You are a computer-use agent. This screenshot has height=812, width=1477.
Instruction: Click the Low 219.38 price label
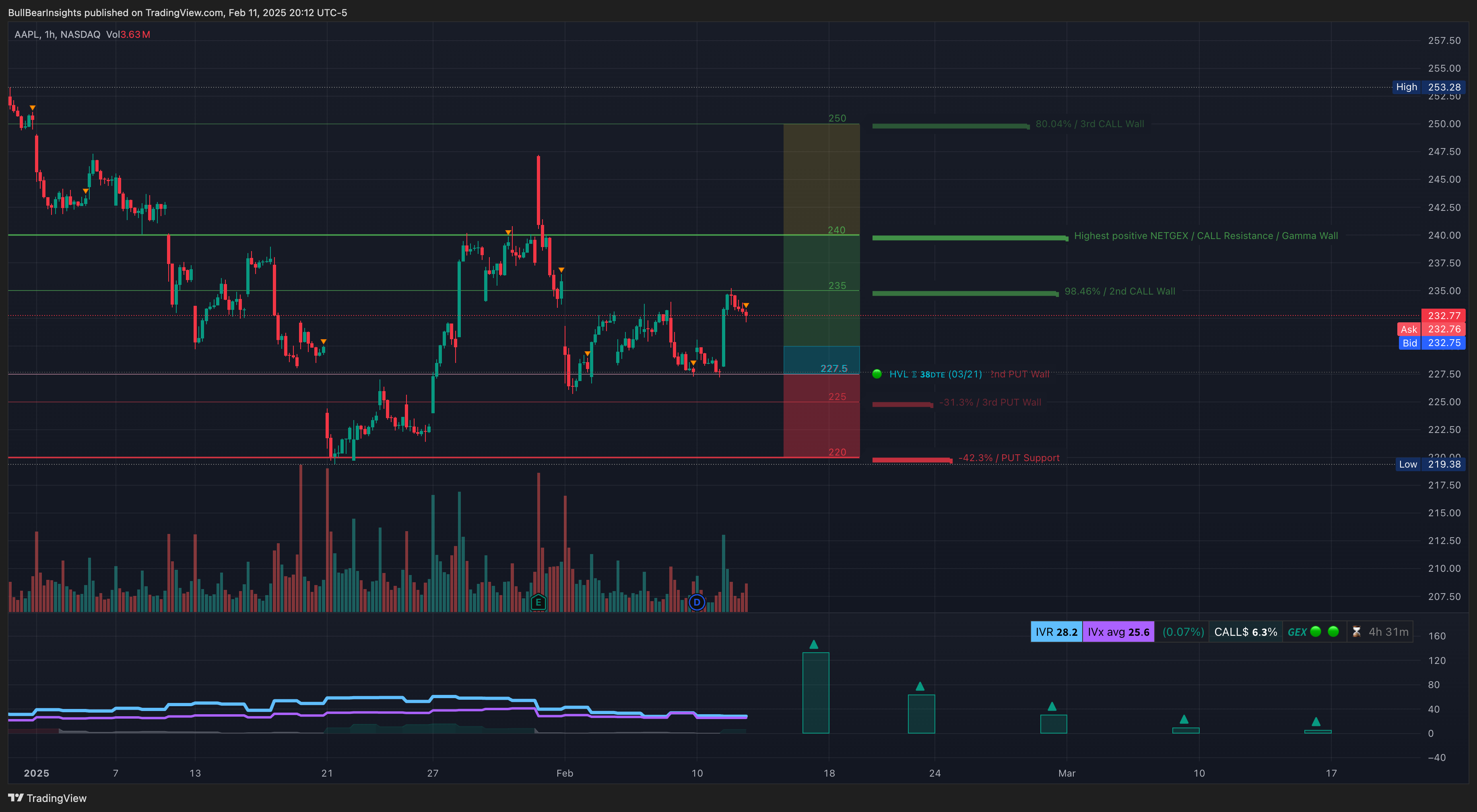(1430, 464)
